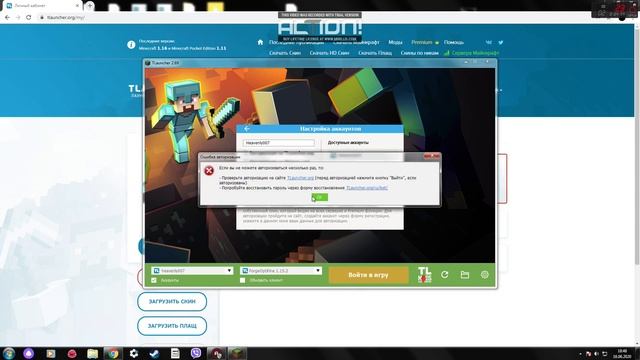Click the 'Загрузить скин' button on website
Image resolution: width=640 pixels, height=360 pixels.
click(x=172, y=301)
